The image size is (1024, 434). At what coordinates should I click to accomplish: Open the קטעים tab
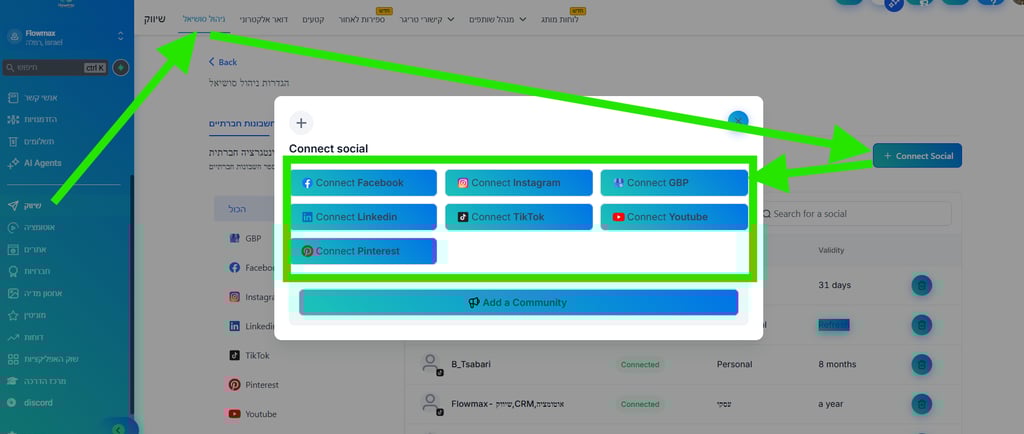pyautogui.click(x=313, y=20)
